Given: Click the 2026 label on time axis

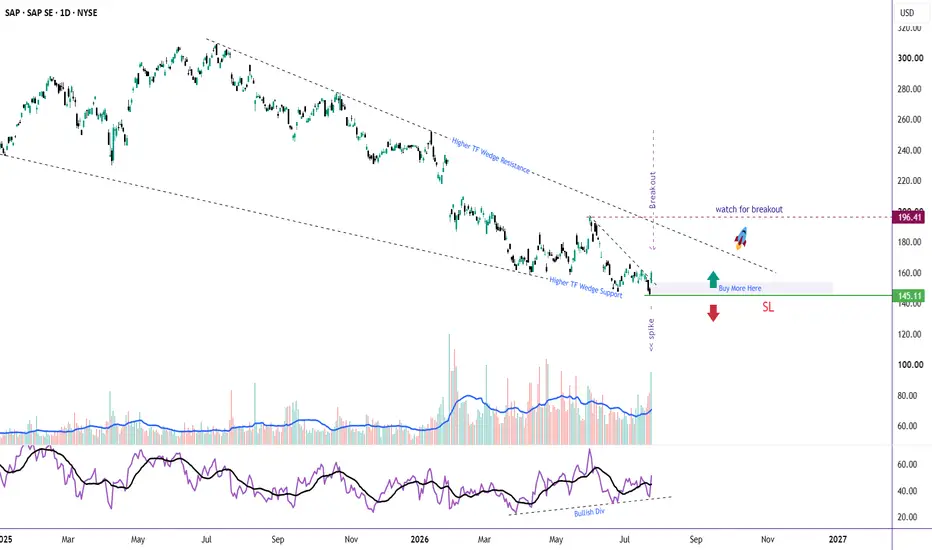Looking at the screenshot, I should (420, 539).
